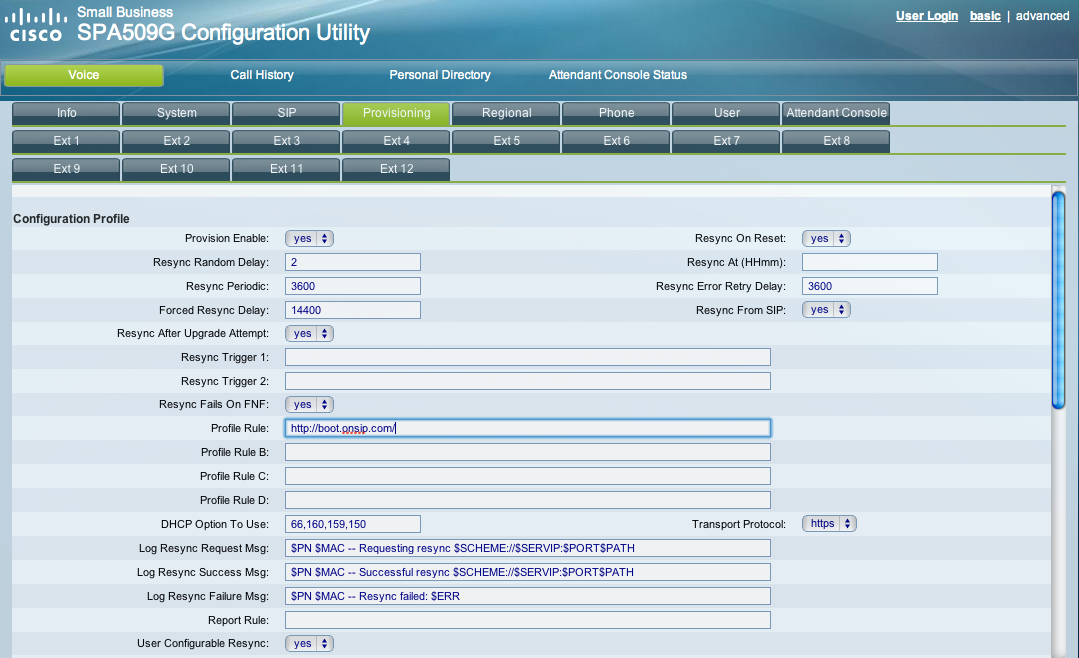This screenshot has width=1079, height=658.
Task: Open the User Configurable Resync dropdown
Action: 310,644
